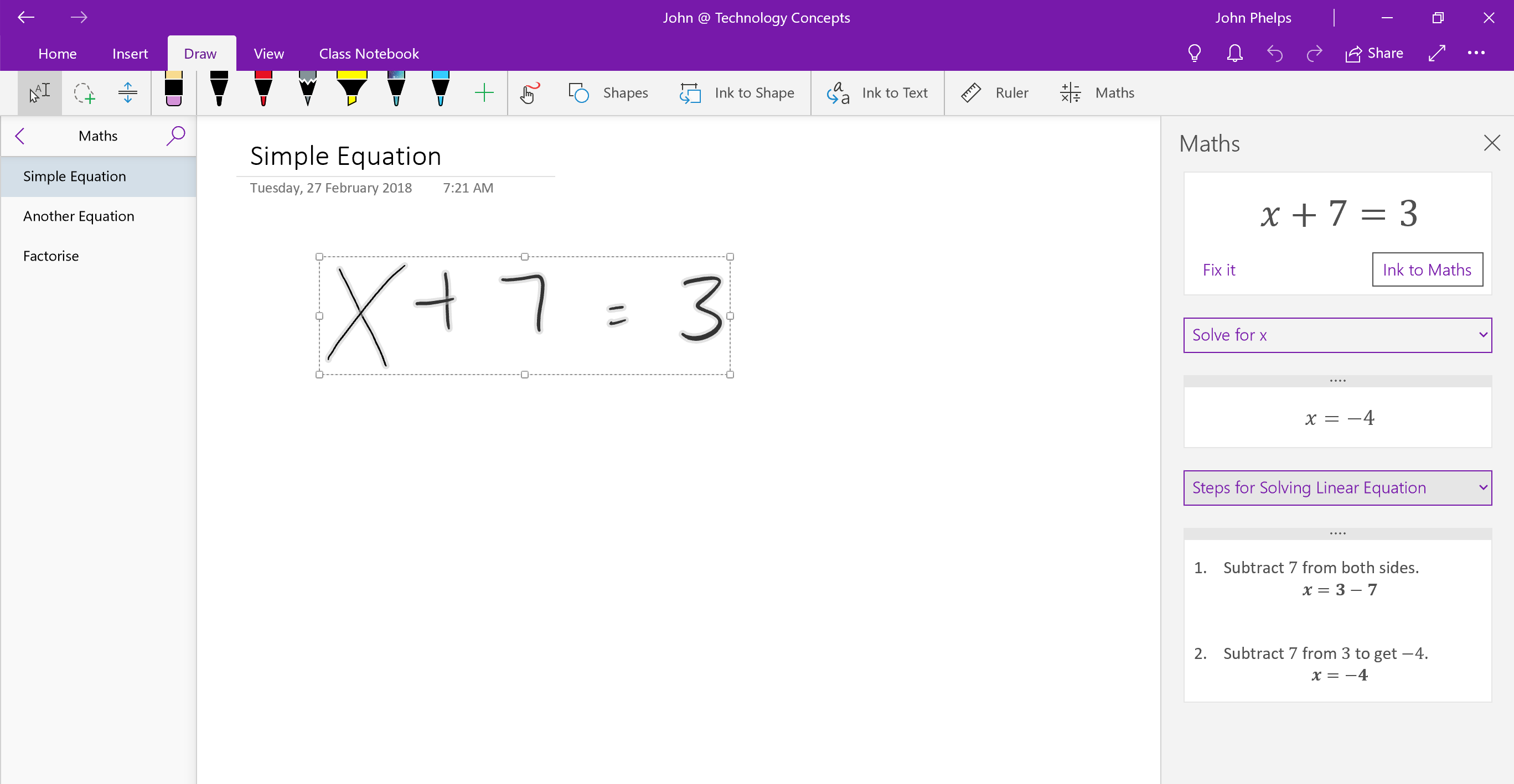The image size is (1514, 784).
Task: Open the Another Equation page
Action: tap(79, 216)
